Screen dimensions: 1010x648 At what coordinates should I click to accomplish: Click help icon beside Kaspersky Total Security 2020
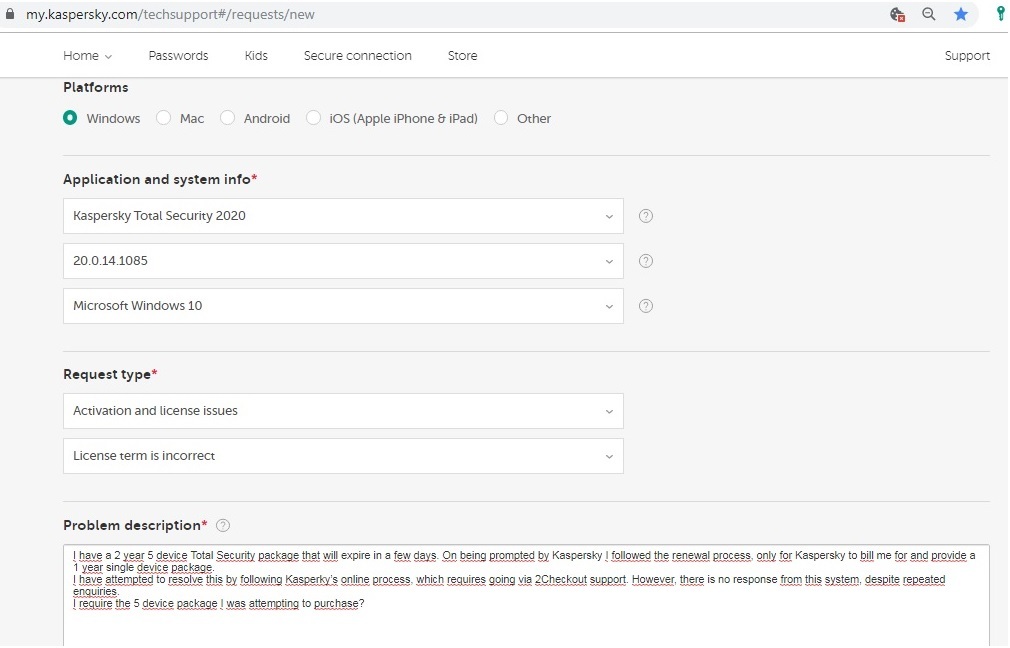coord(646,216)
